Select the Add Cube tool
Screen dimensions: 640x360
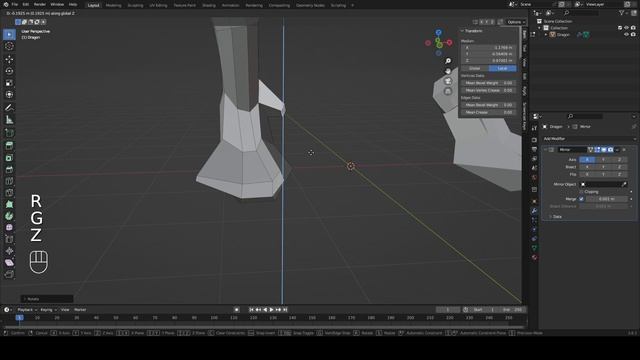[9, 133]
